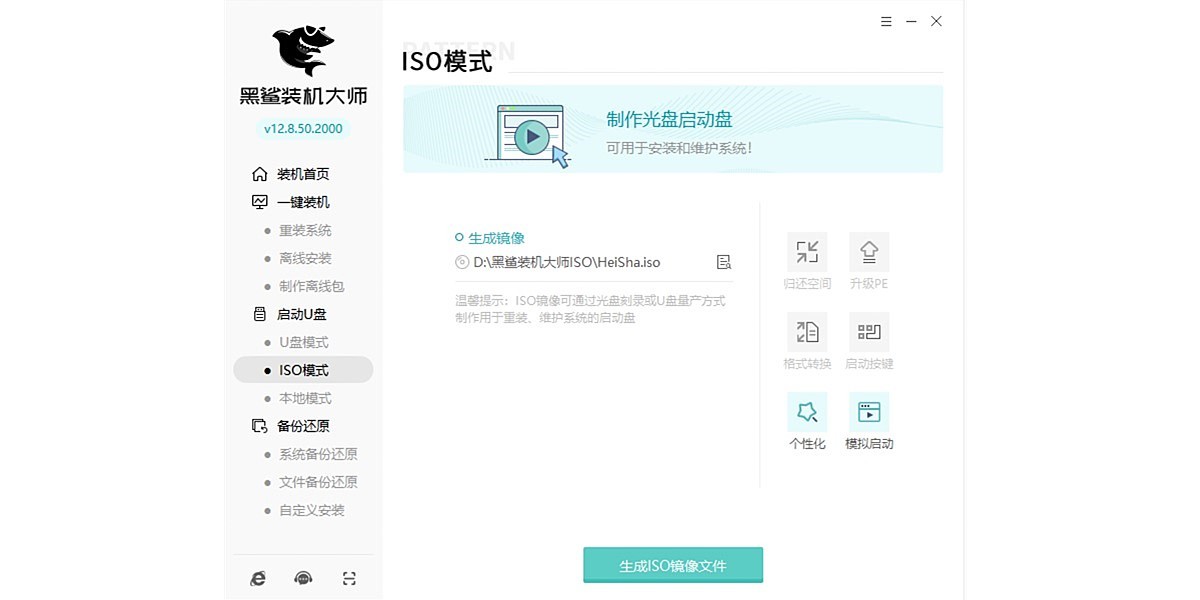
Task: Collapse the 启动U盘 section
Action: coord(301,314)
